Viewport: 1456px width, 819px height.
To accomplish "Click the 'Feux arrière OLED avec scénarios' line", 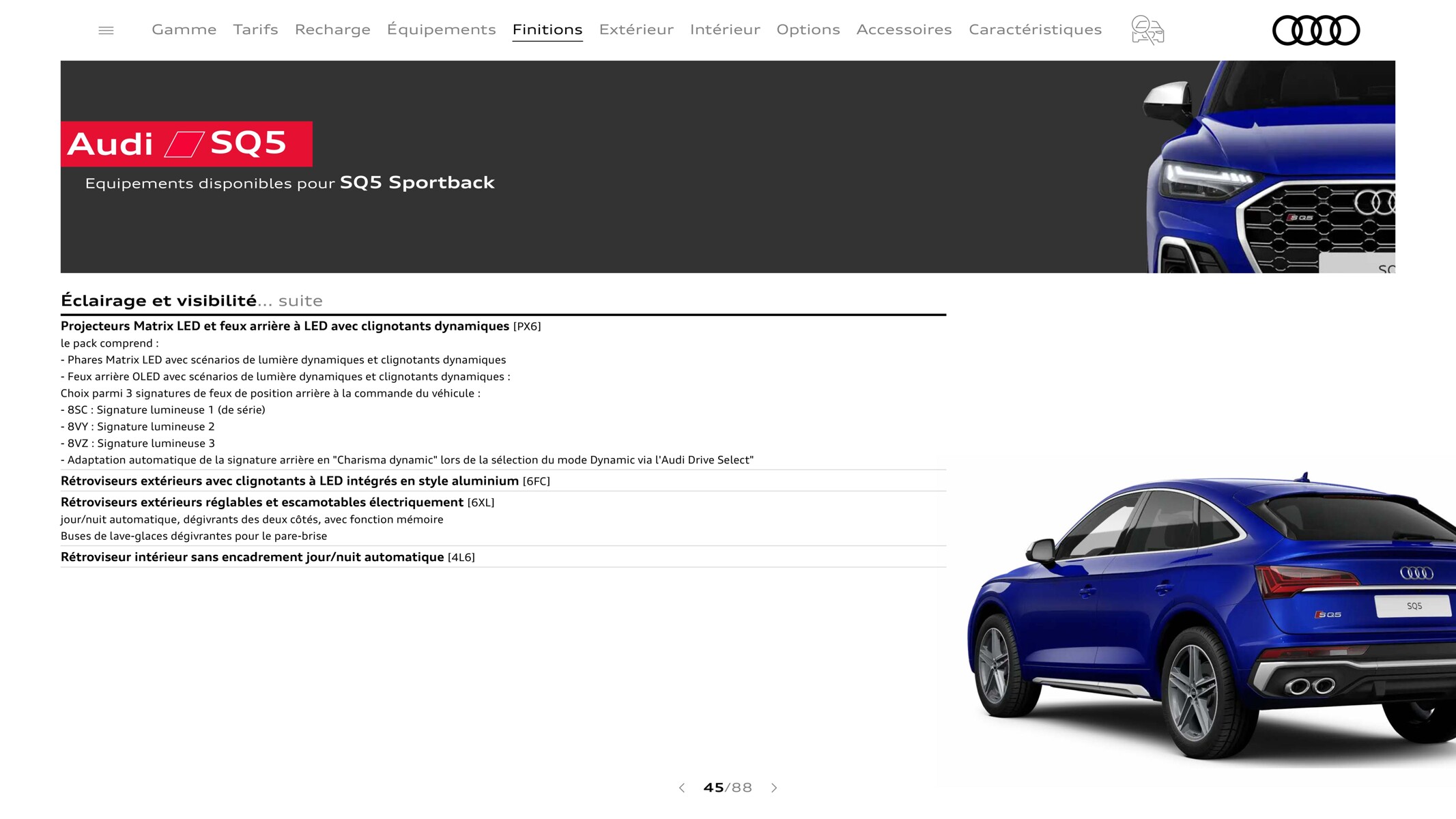I will pyautogui.click(x=285, y=377).
